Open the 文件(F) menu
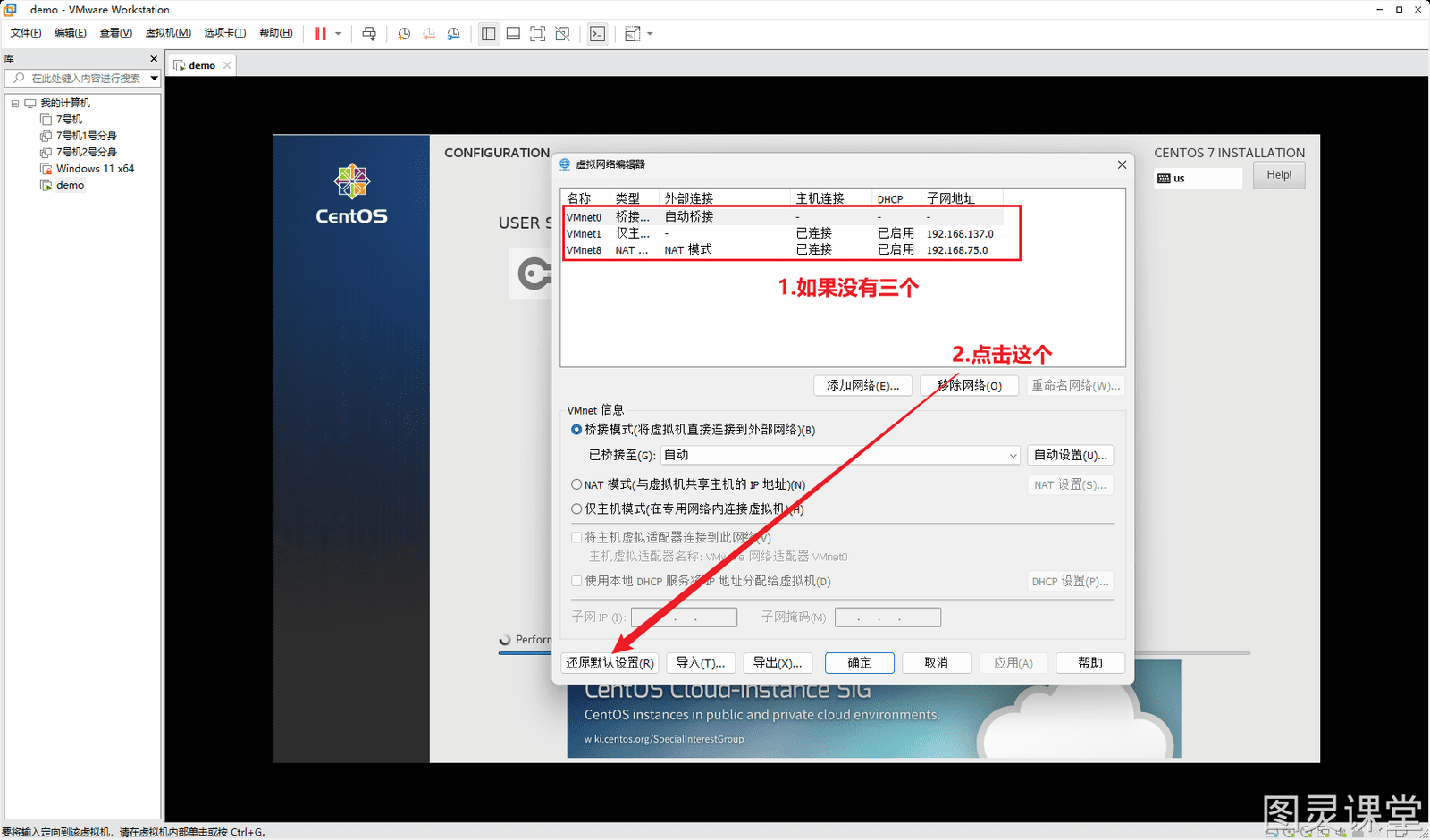1430x840 pixels. (x=26, y=33)
